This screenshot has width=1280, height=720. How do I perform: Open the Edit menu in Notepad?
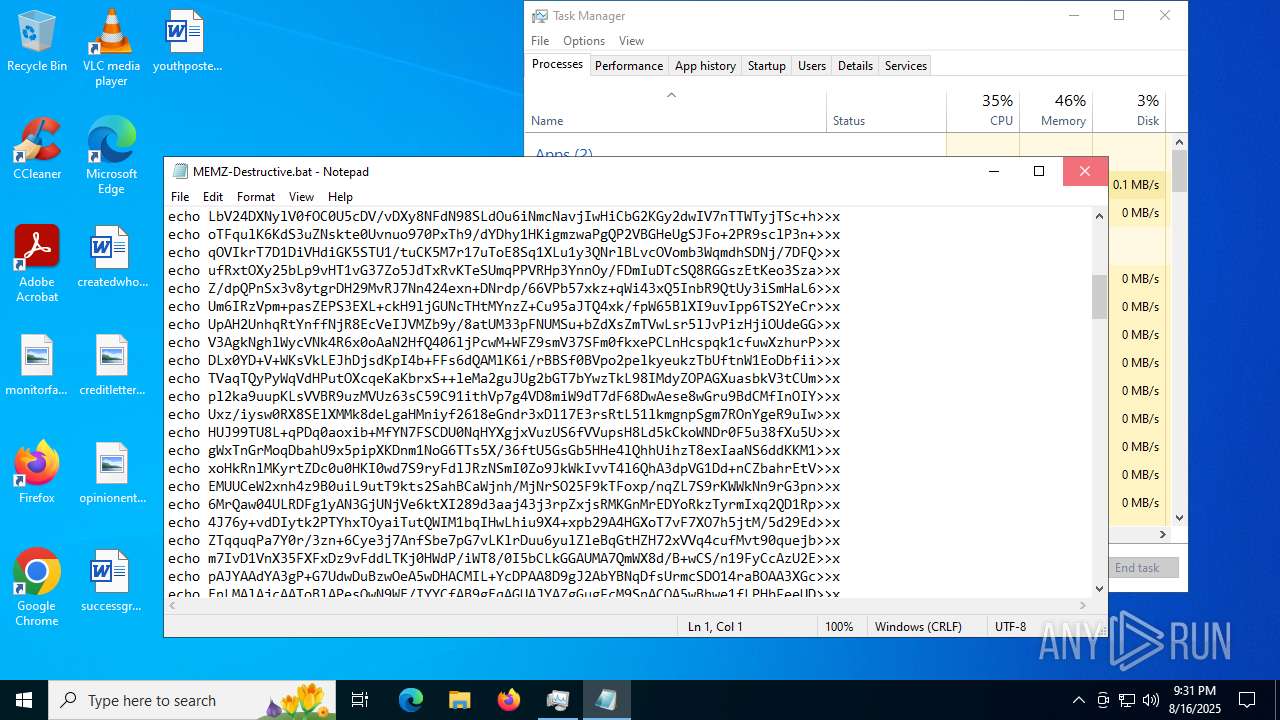pyautogui.click(x=213, y=197)
